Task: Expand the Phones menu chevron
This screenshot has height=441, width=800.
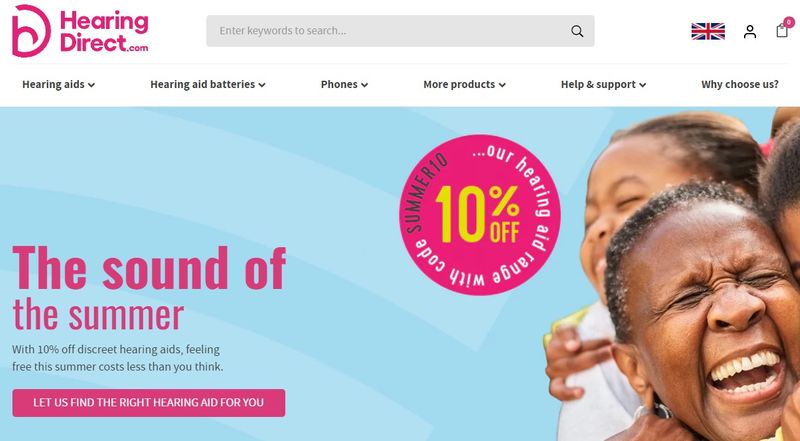Action: coord(364,85)
